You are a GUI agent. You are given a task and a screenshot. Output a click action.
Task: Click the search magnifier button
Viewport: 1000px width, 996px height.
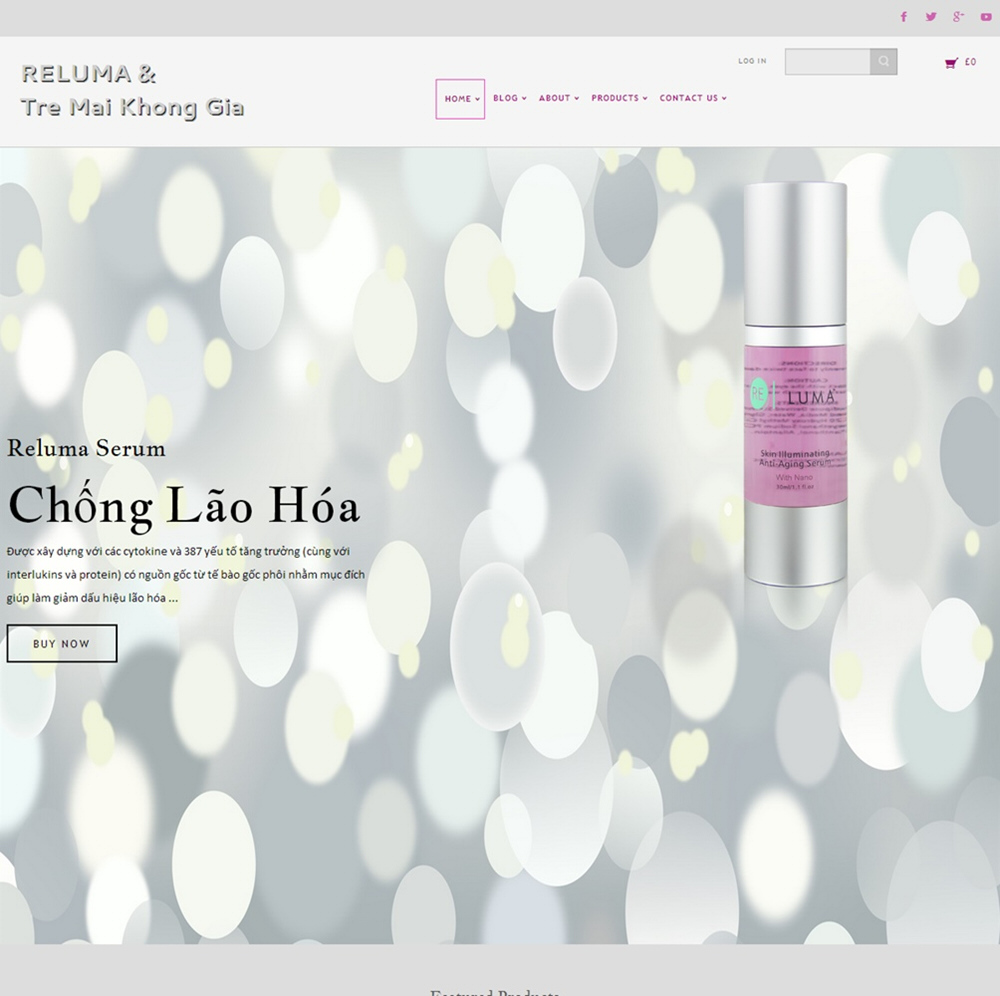883,61
